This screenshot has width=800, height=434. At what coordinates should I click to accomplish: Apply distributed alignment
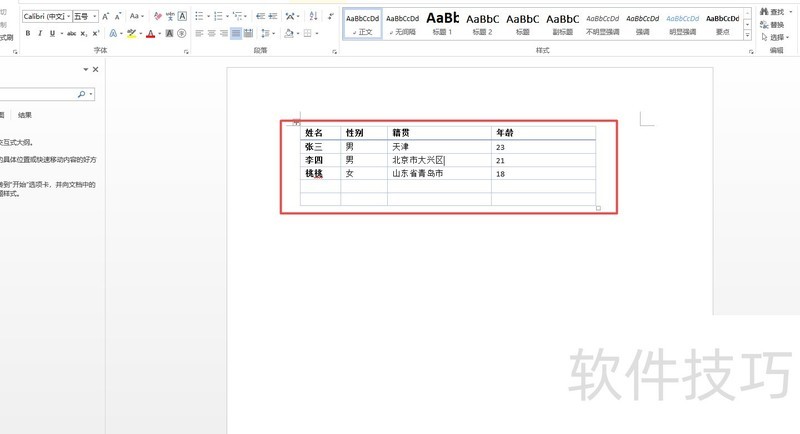coord(248,33)
